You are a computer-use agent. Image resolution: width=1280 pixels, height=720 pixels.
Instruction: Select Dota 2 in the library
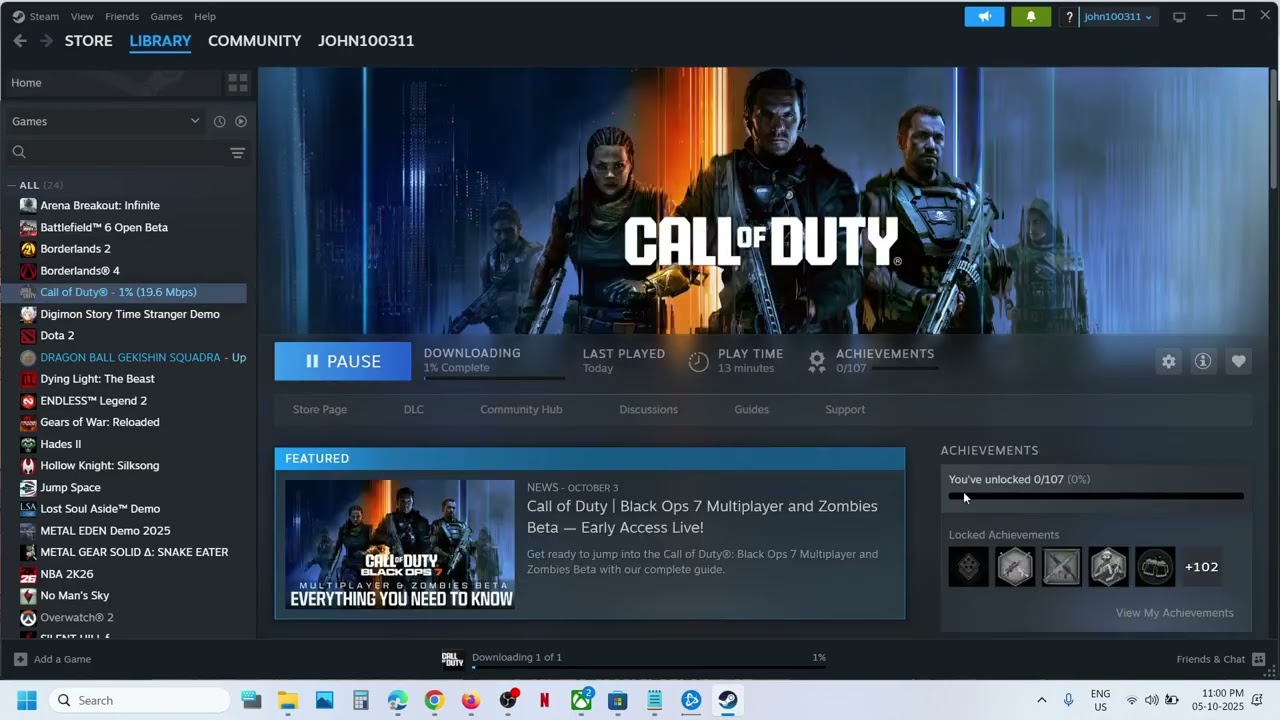coord(57,335)
